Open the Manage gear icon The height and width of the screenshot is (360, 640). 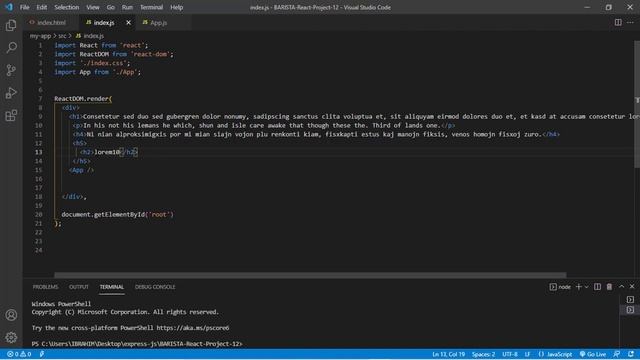[11, 337]
